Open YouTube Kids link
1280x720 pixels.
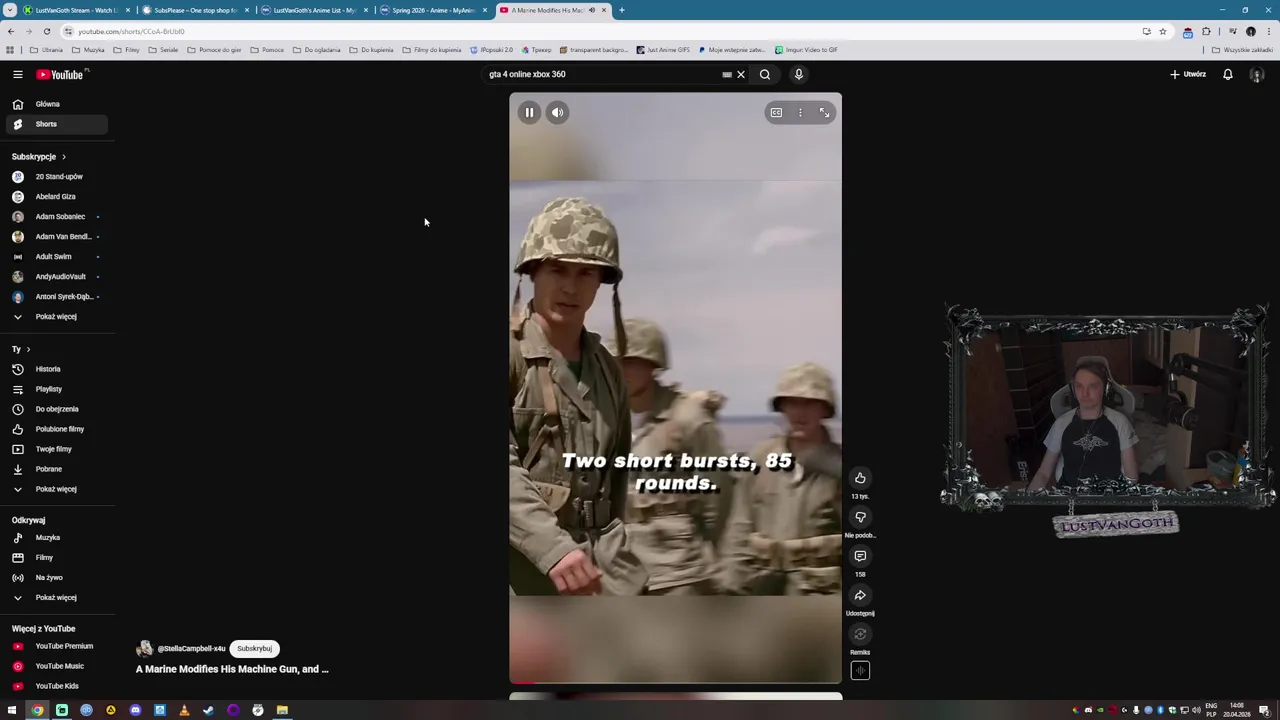[x=56, y=686]
